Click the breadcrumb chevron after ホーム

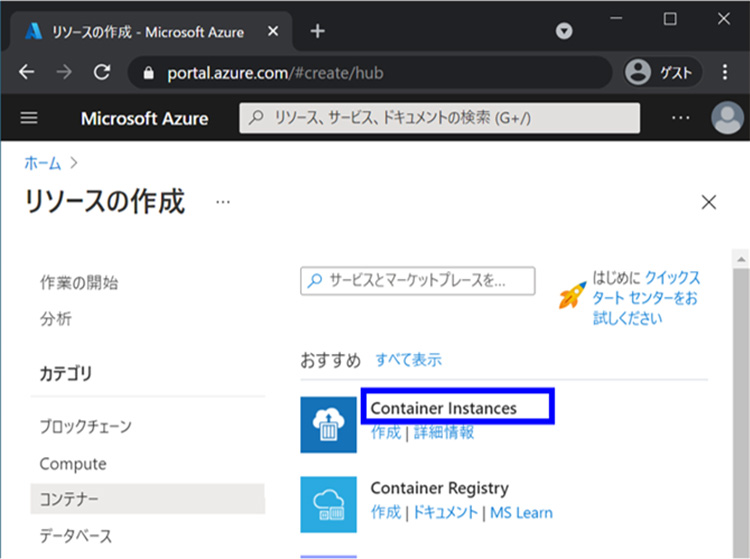point(74,163)
